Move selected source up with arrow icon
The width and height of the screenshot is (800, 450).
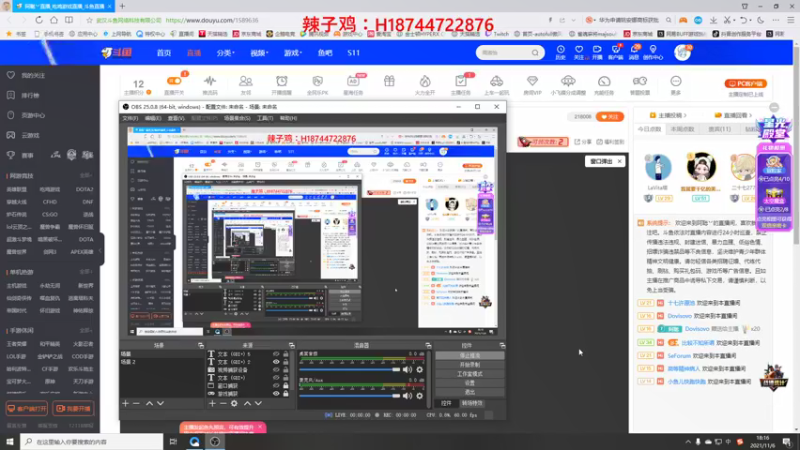[247, 404]
